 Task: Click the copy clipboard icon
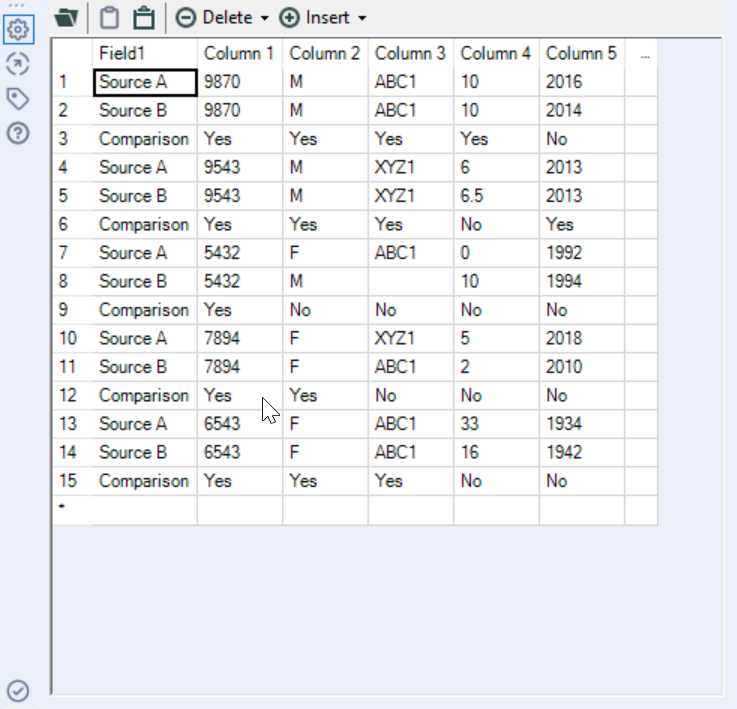tap(110, 18)
